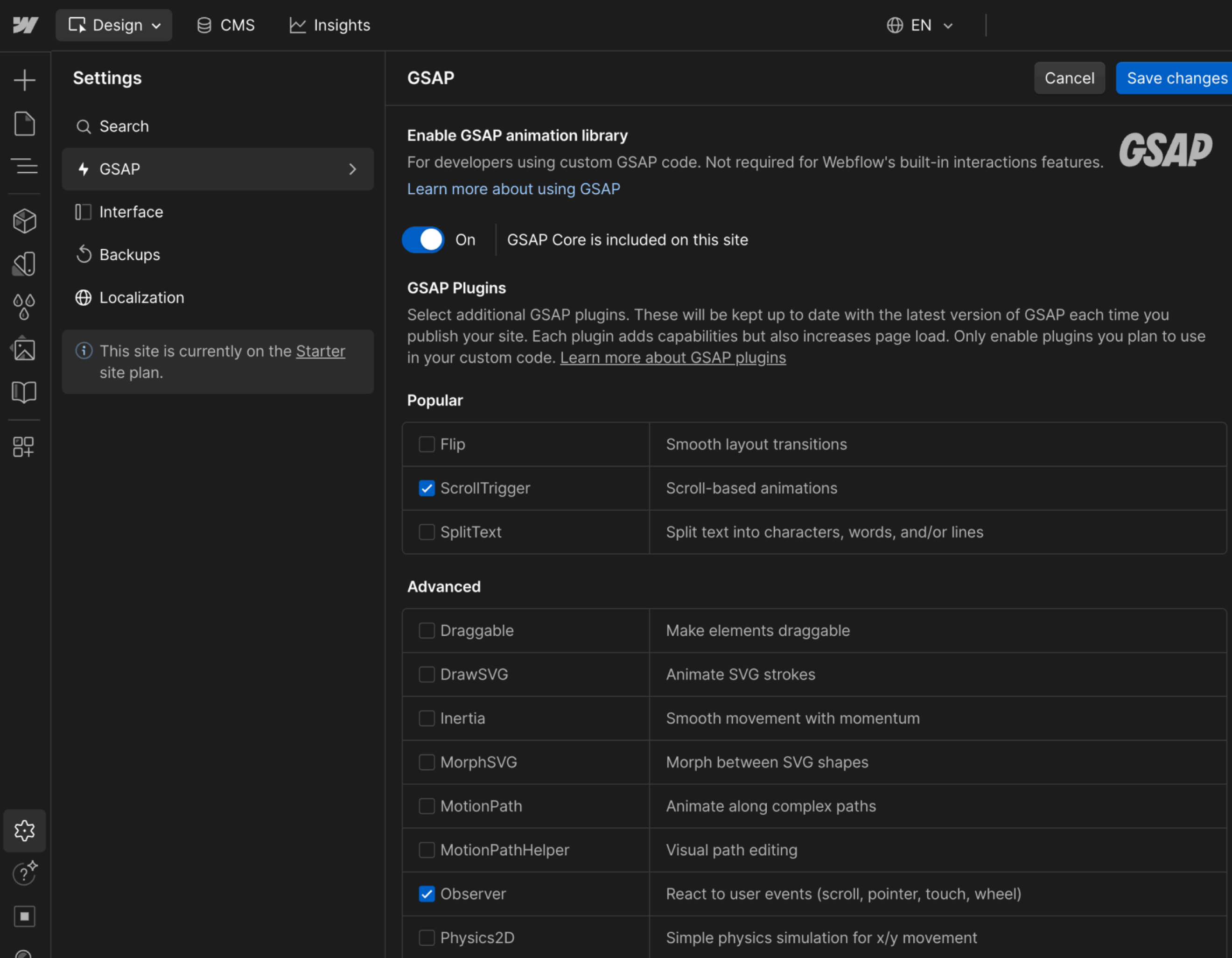This screenshot has height=958, width=1232.
Task: Click the GSAP logo graphic
Action: pyautogui.click(x=1165, y=149)
